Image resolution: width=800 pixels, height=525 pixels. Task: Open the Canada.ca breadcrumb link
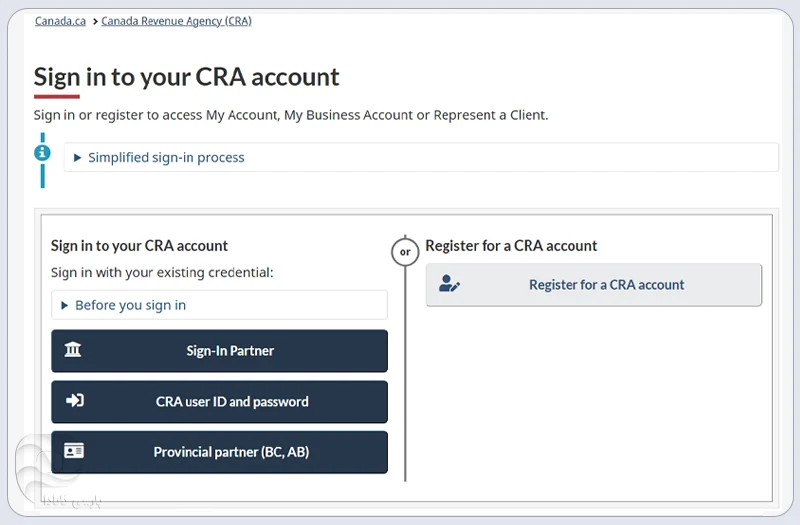(60, 21)
